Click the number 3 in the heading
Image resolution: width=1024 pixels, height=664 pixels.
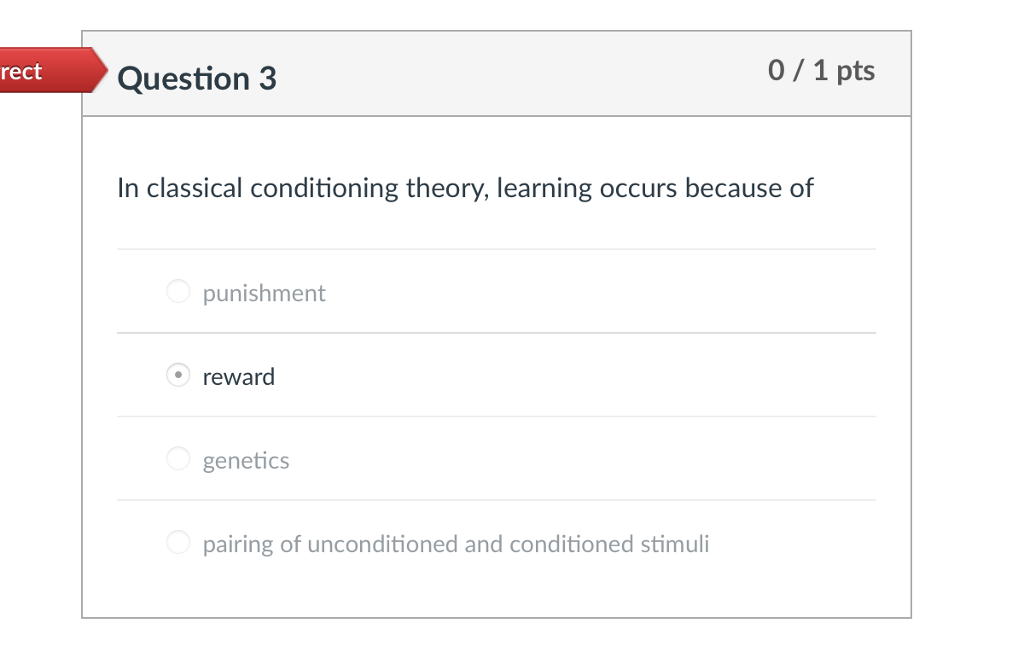(x=268, y=78)
